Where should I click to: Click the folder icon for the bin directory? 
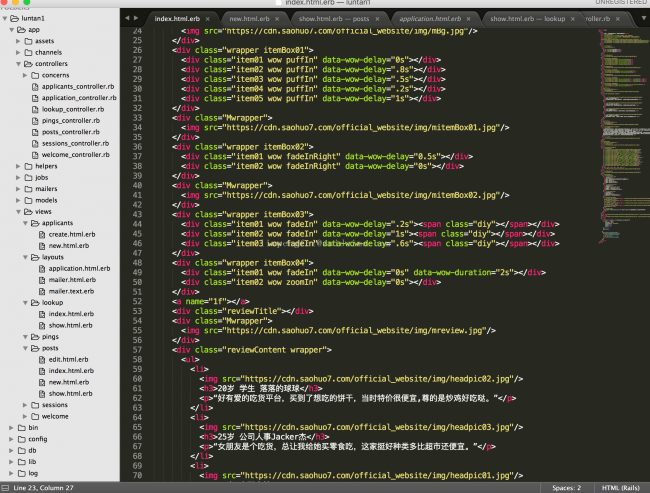[20, 427]
